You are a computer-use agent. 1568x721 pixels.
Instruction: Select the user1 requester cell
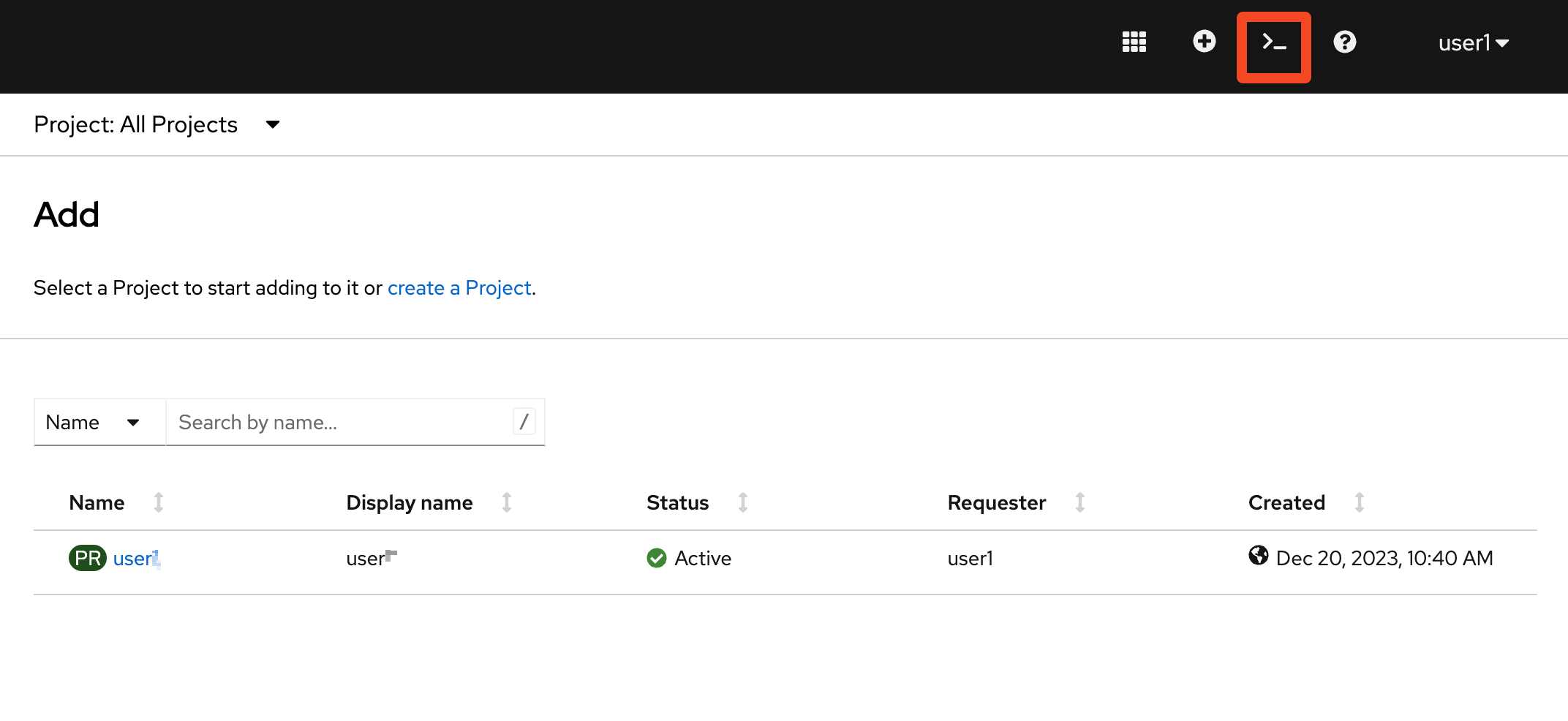click(x=970, y=559)
